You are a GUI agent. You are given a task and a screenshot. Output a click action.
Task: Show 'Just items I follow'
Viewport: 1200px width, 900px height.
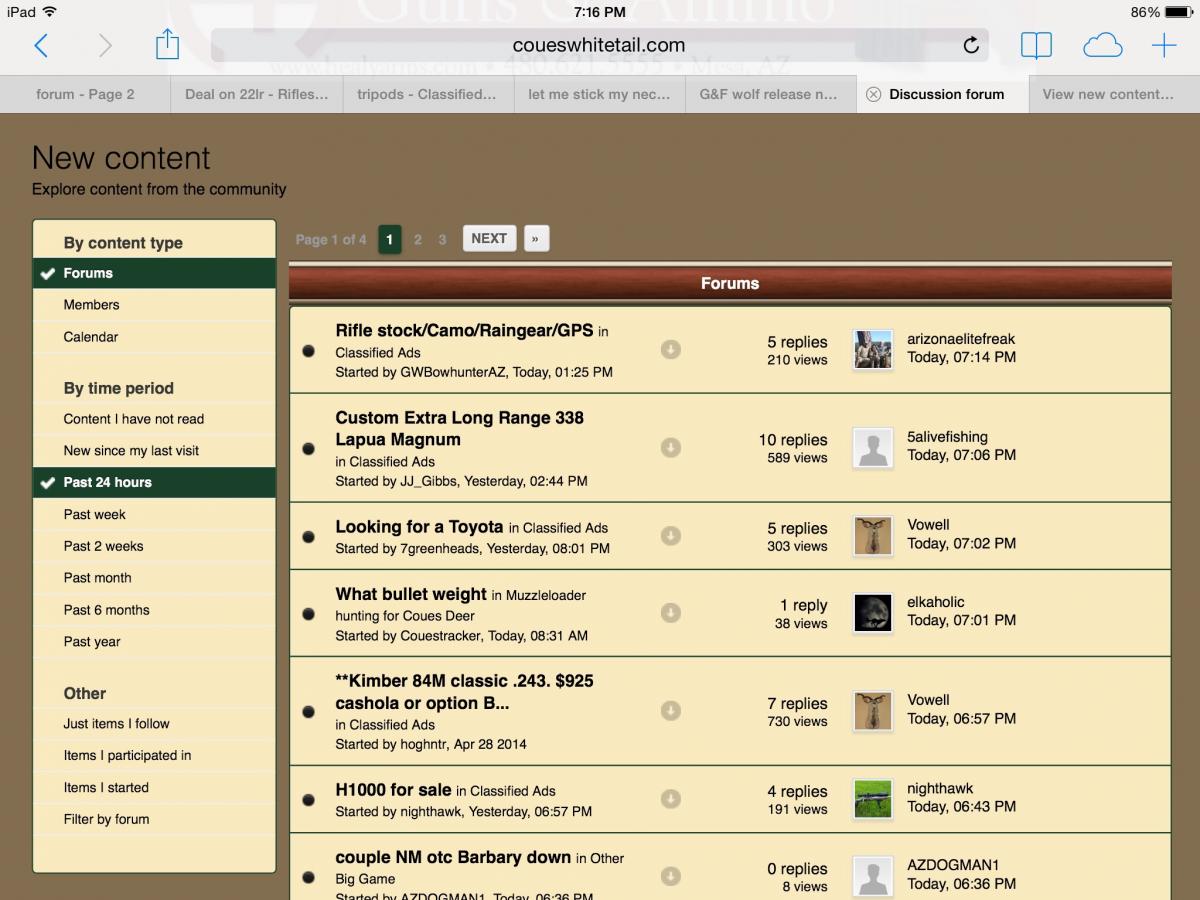click(x=154, y=724)
